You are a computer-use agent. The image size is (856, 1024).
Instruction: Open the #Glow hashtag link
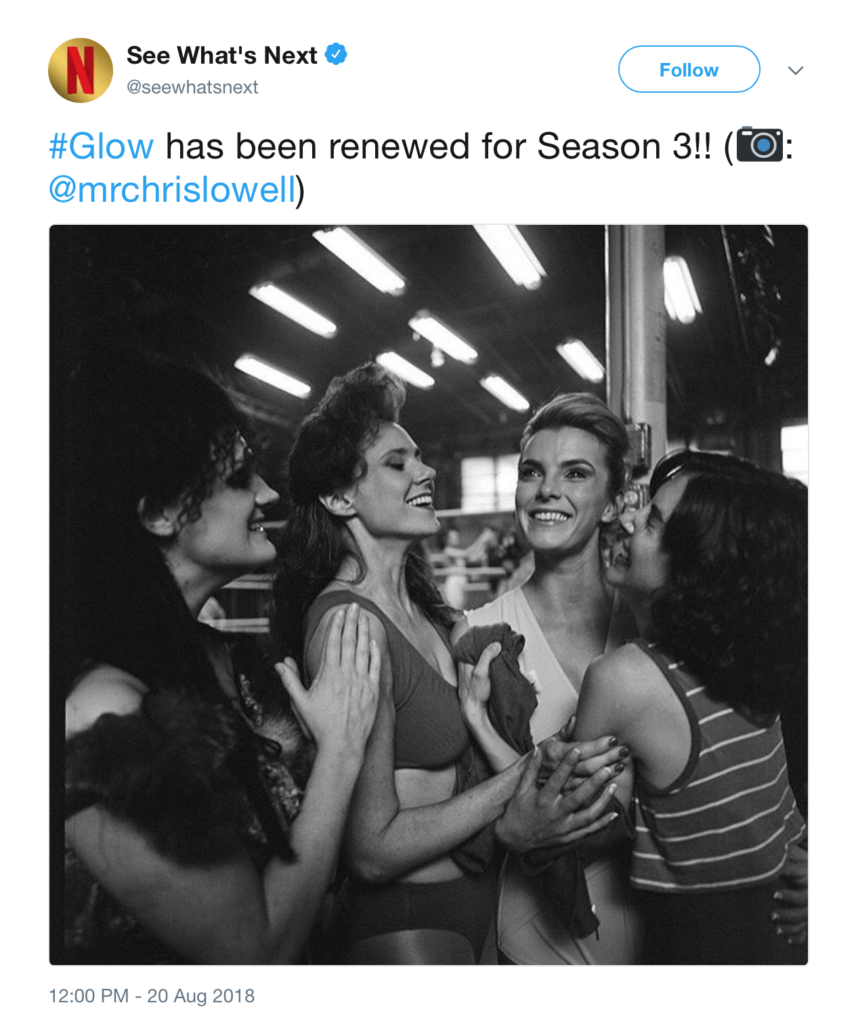pos(101,146)
